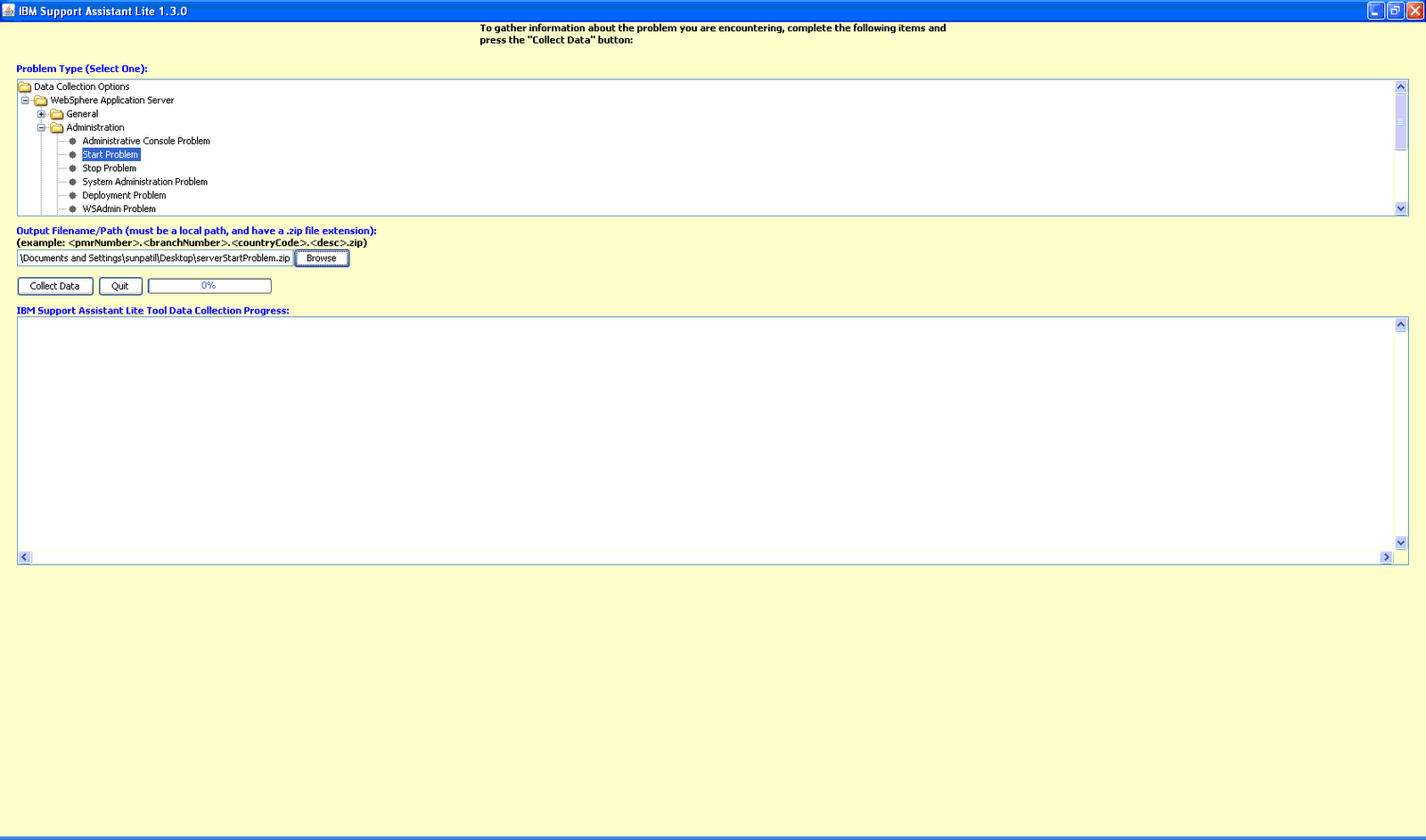Screen dimensions: 1426x840
Task: Collapse the WebSphere Application Server node
Action: click(x=25, y=101)
